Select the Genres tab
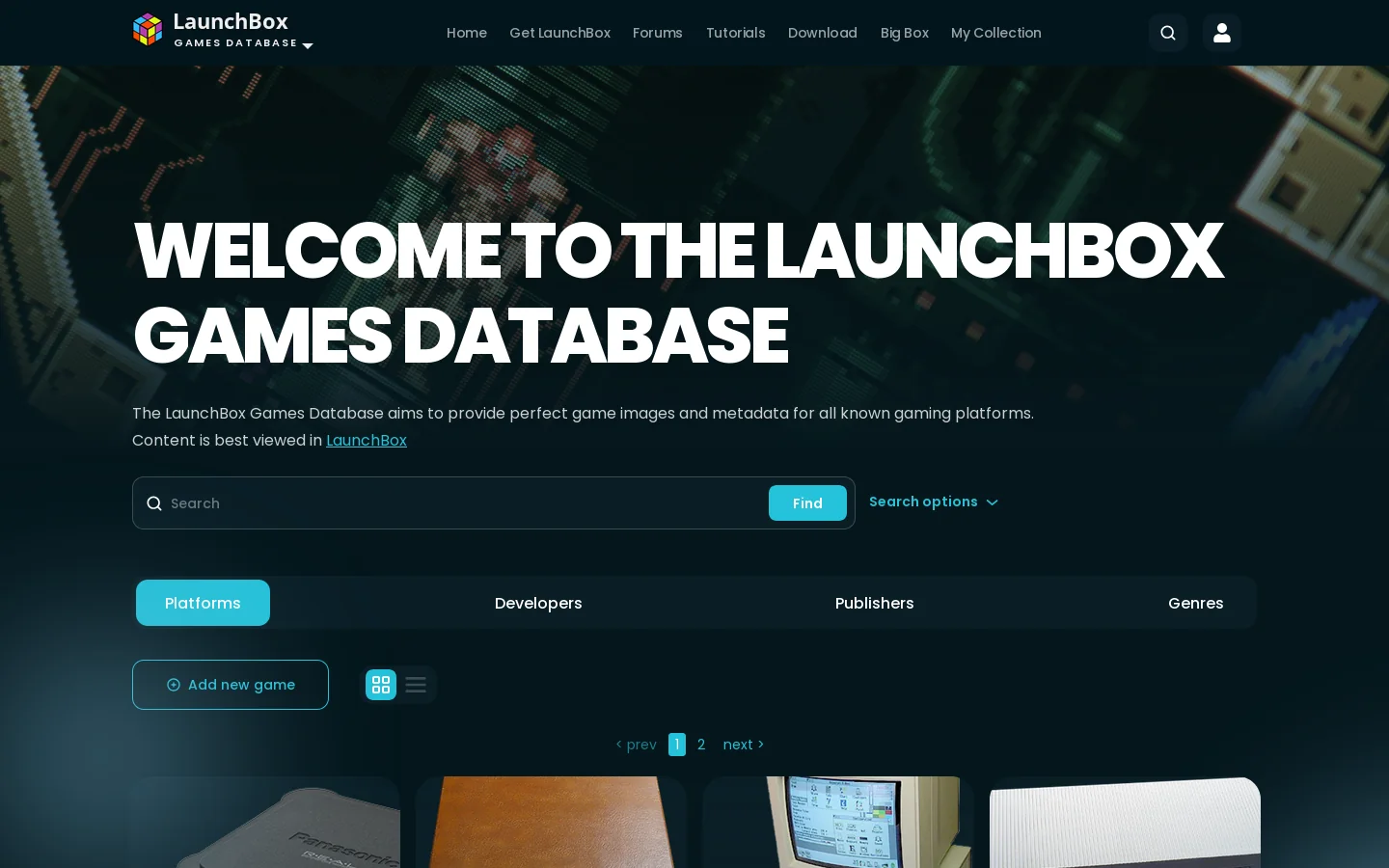This screenshot has height=868, width=1389. point(1195,603)
